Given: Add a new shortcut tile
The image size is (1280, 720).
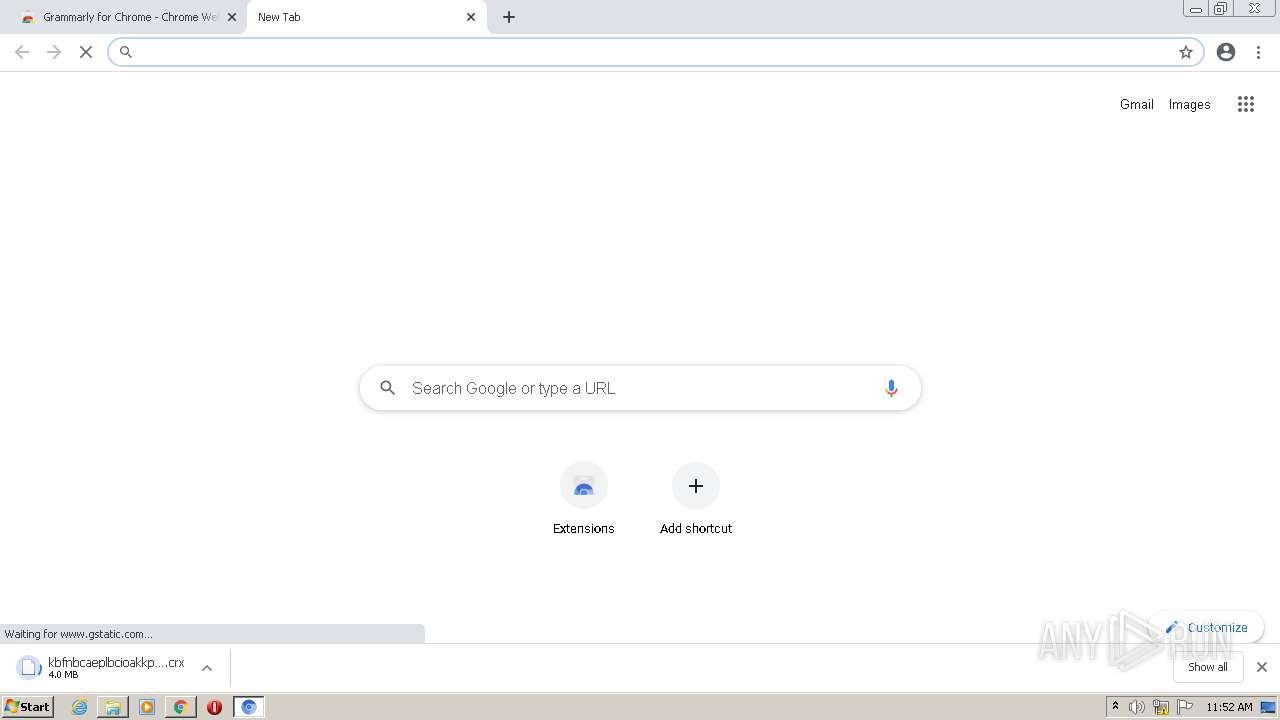Looking at the screenshot, I should click(x=696, y=499).
